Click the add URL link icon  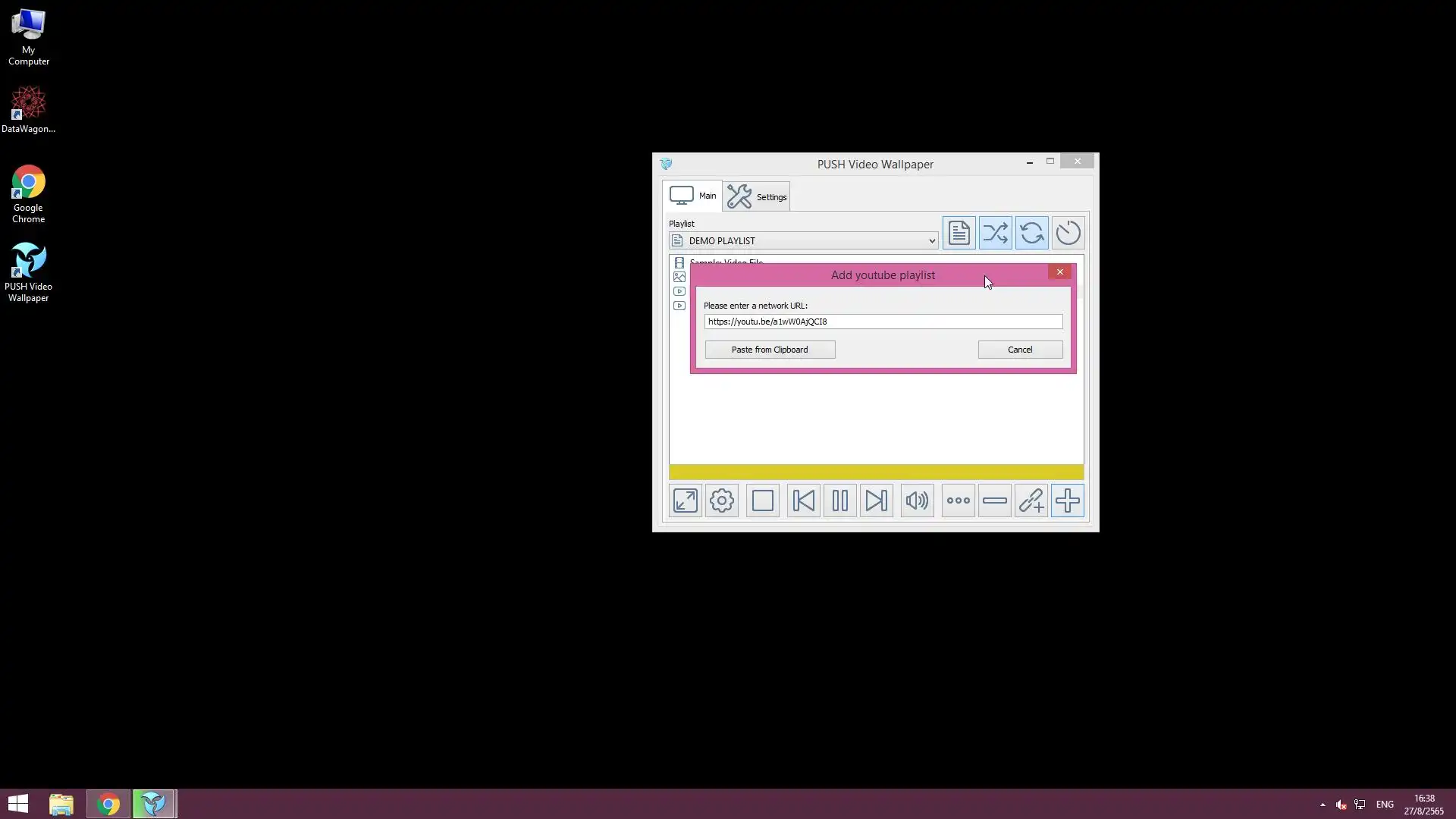1031,500
